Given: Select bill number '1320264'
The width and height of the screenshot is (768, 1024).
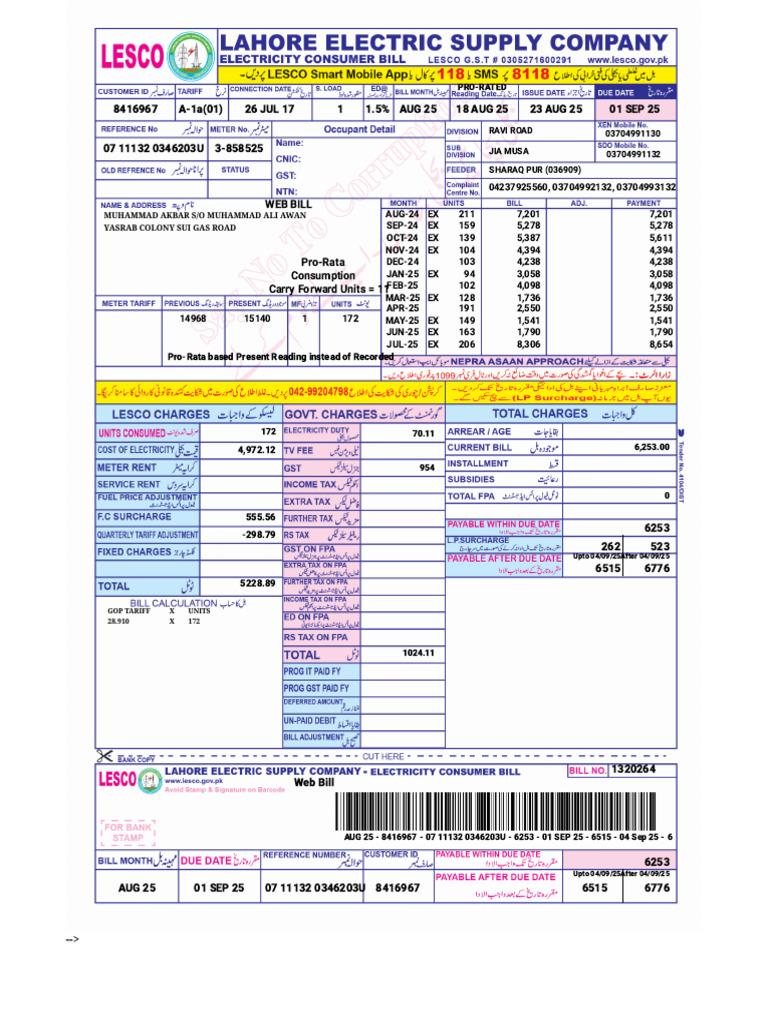Looking at the screenshot, I should pyautogui.click(x=633, y=769).
